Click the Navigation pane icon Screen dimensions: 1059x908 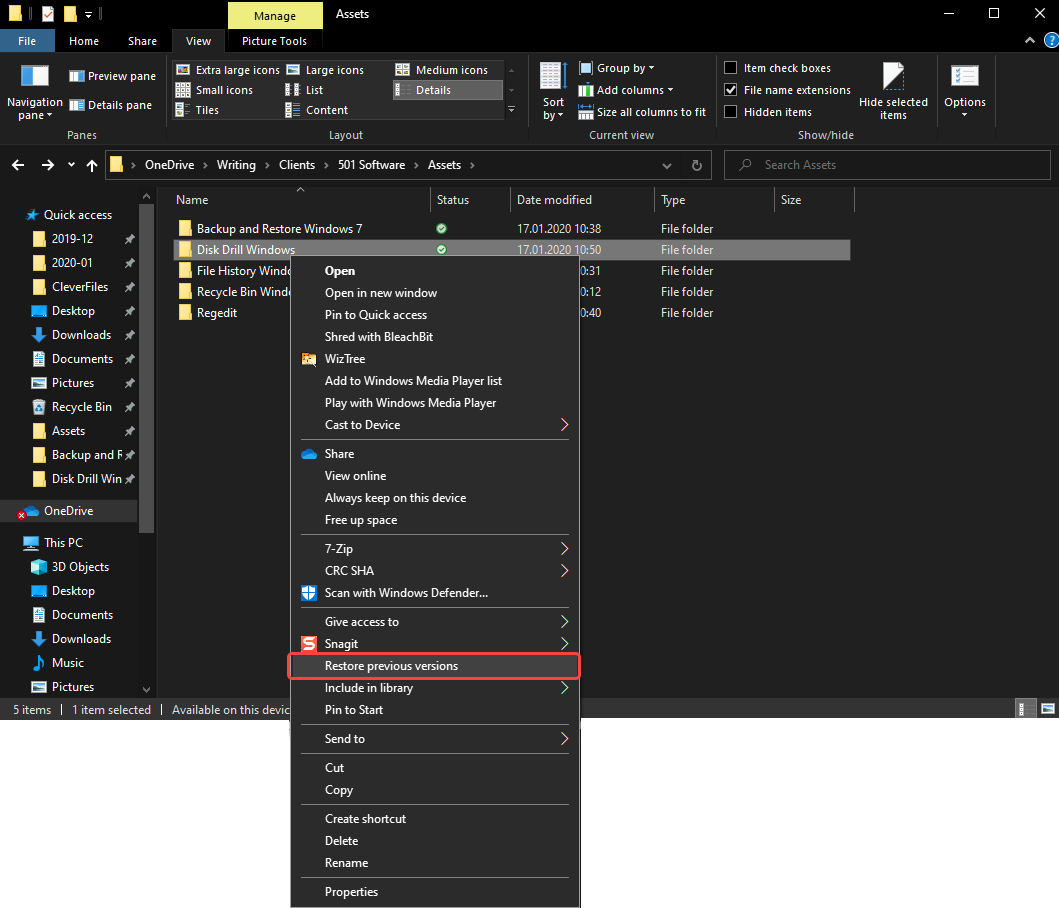[34, 77]
